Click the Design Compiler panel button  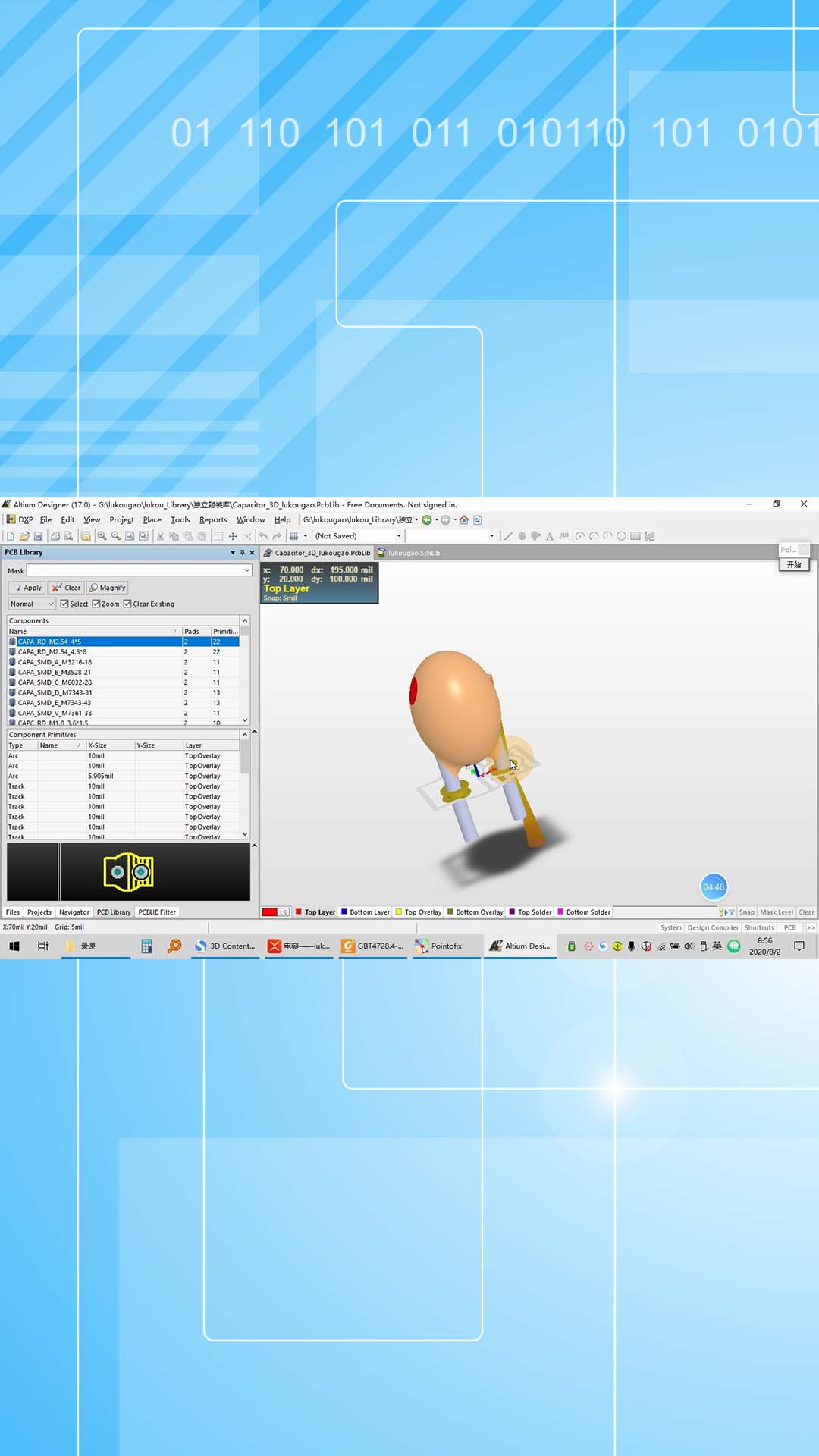point(713,927)
